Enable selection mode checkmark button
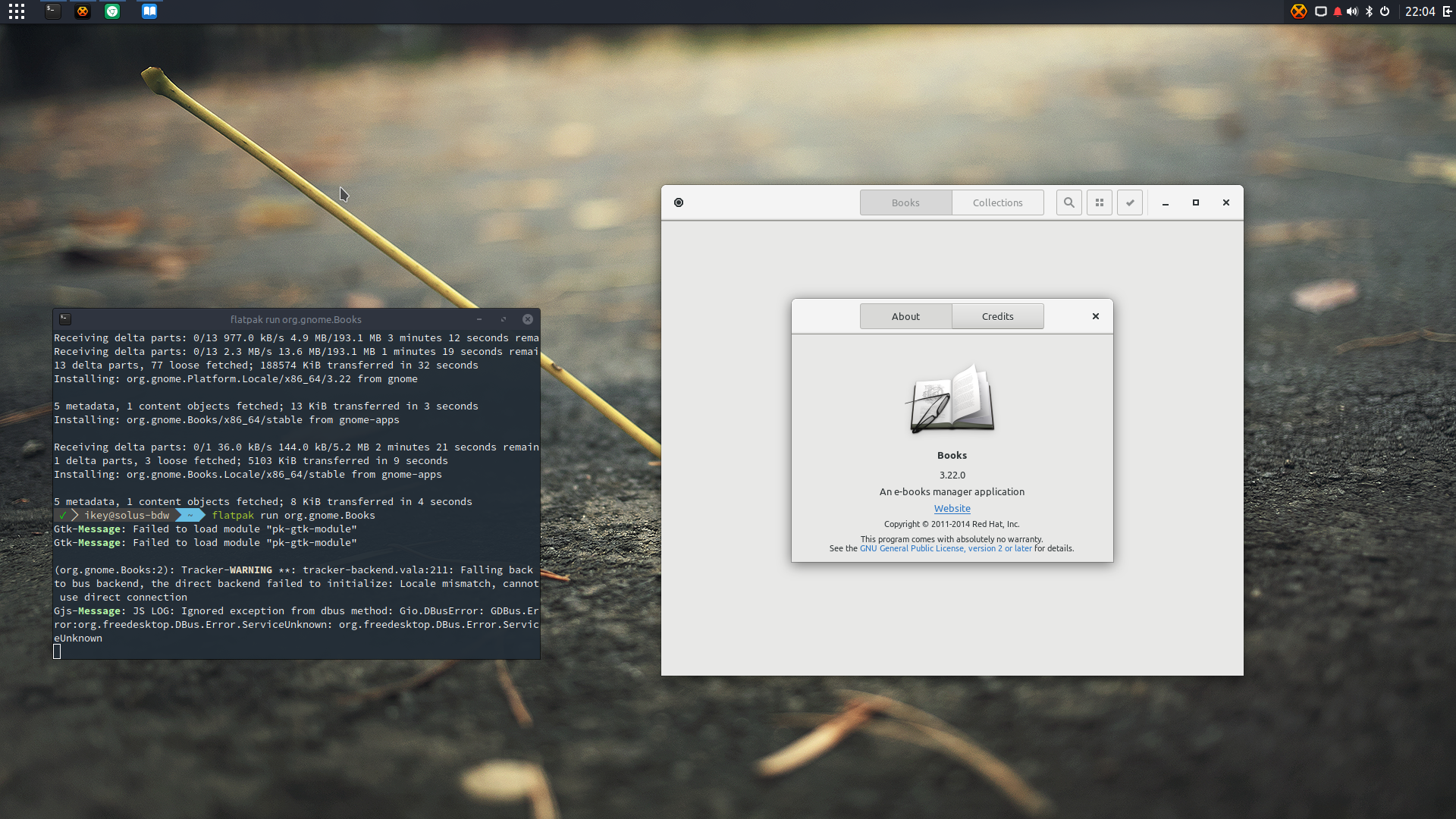1456x819 pixels. tap(1129, 202)
